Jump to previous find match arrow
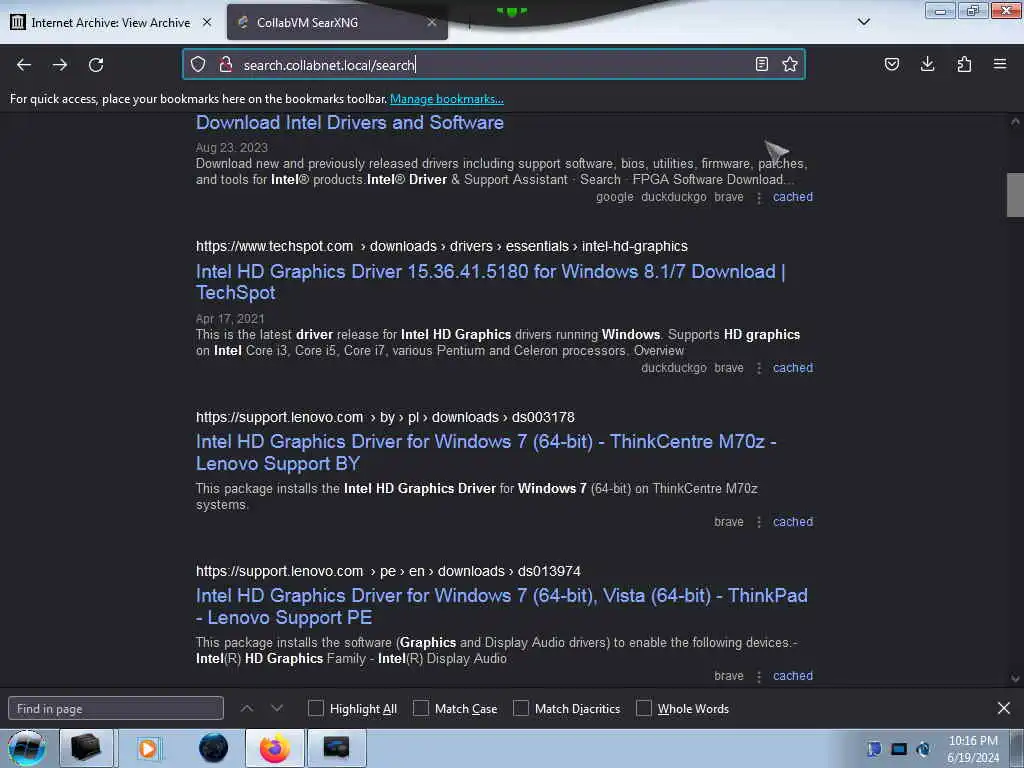Viewport: 1024px width, 768px height. click(x=246, y=708)
